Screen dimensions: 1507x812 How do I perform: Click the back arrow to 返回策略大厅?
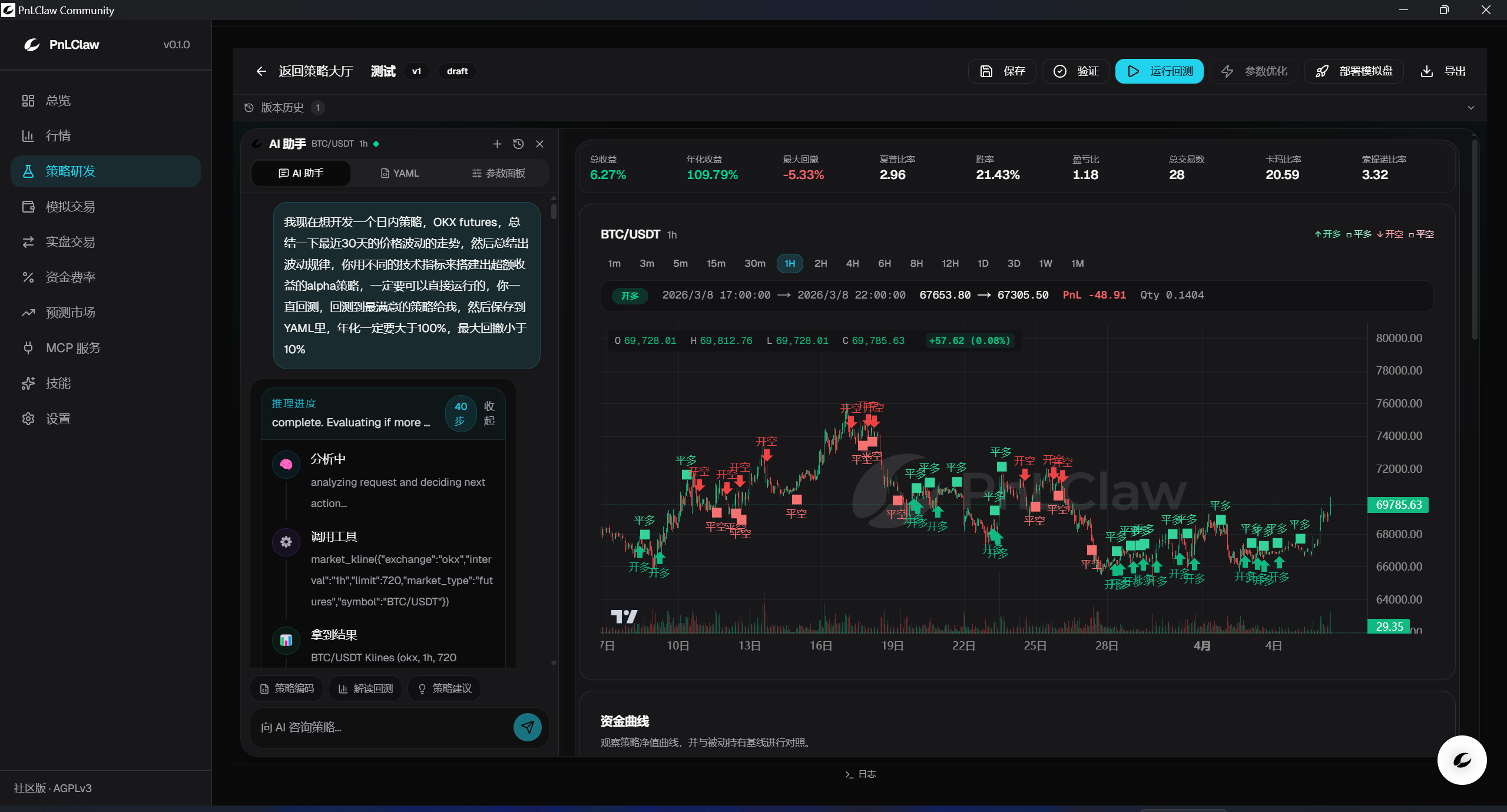(261, 71)
